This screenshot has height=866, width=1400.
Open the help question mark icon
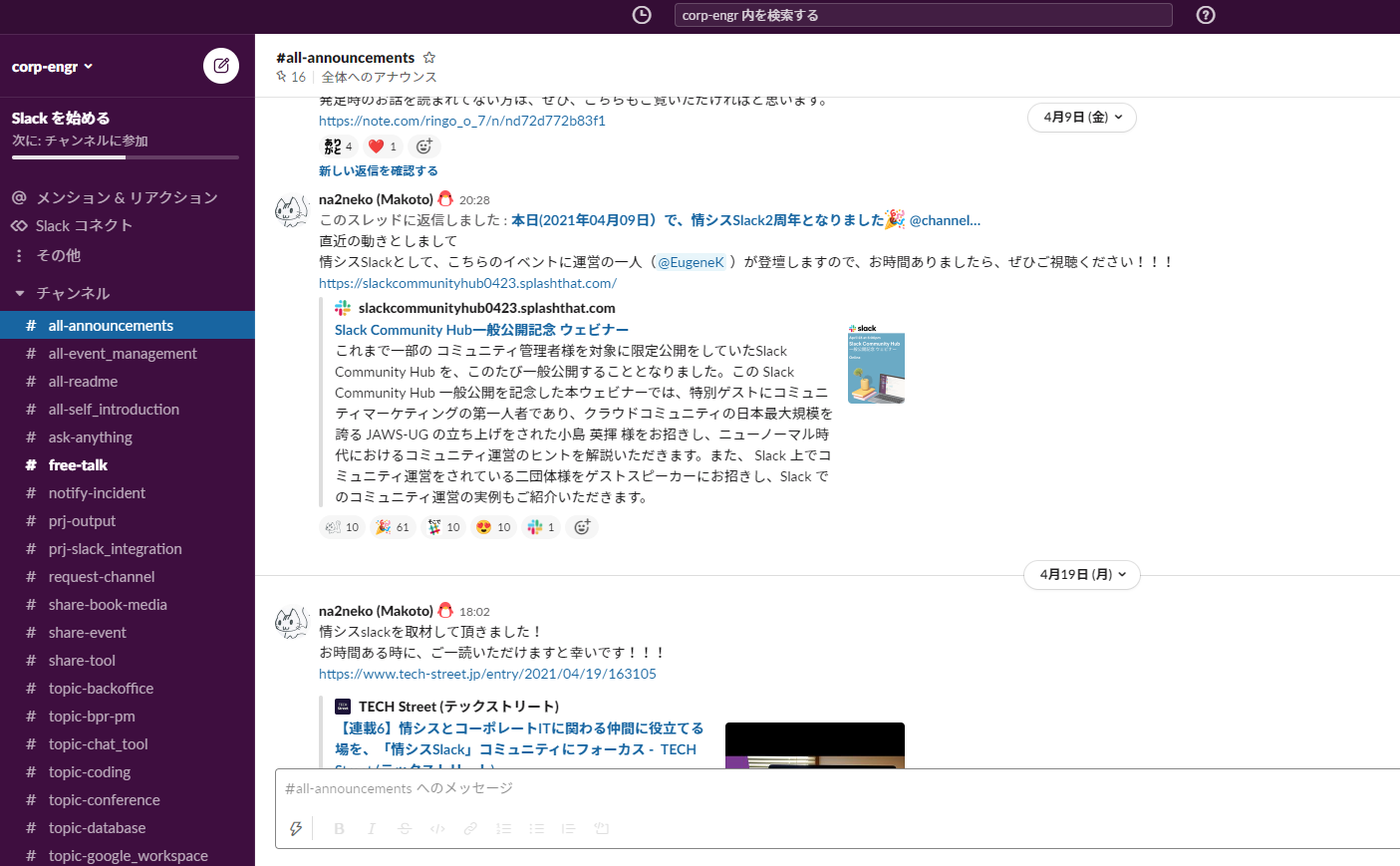[1206, 15]
